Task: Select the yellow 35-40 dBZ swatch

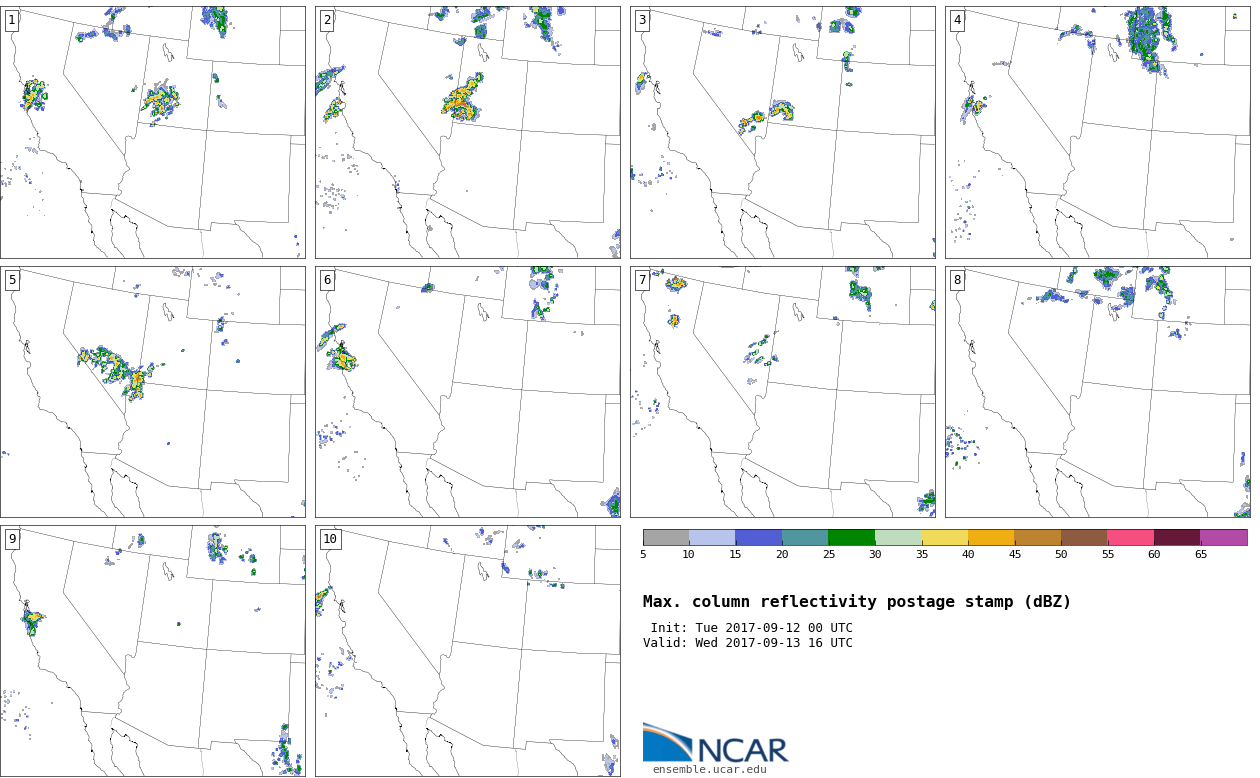Action: pyautogui.click(x=945, y=537)
